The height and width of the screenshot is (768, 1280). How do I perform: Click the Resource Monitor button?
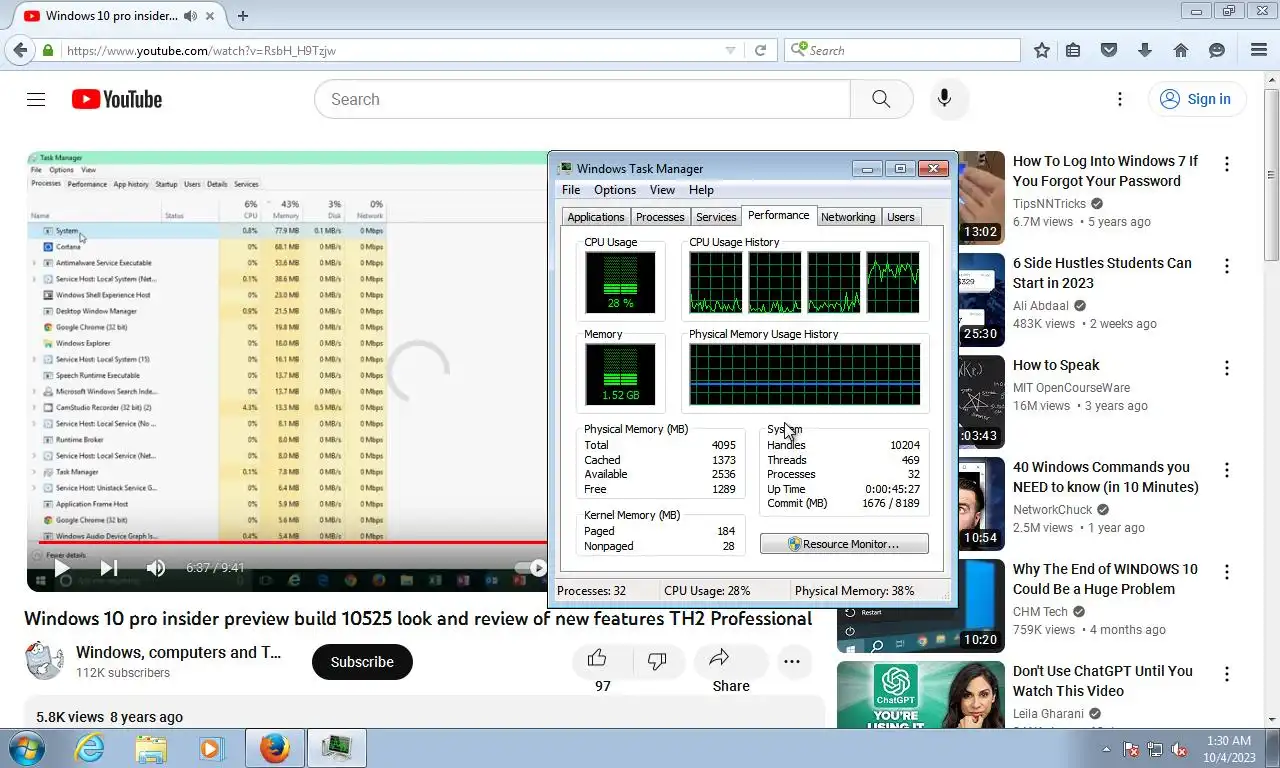844,544
